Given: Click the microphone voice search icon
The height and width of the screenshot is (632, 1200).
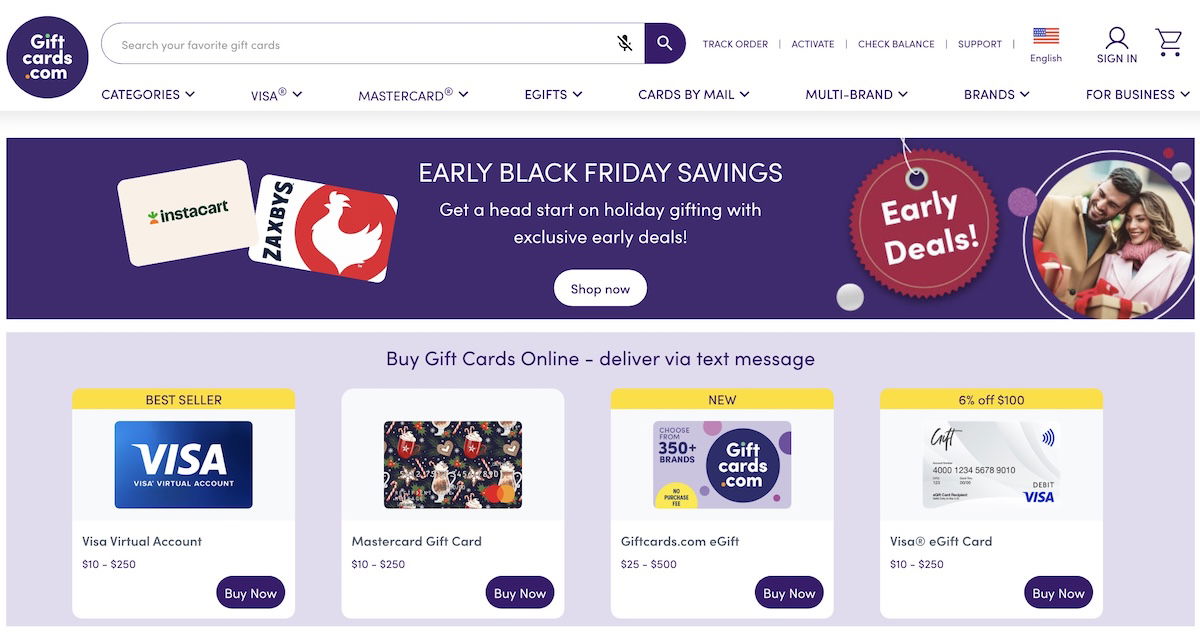Looking at the screenshot, I should [x=625, y=44].
